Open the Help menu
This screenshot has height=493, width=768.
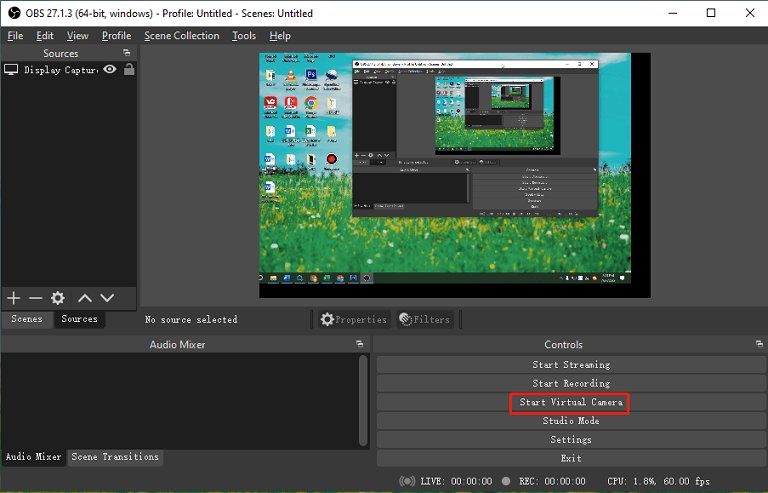[x=280, y=36]
